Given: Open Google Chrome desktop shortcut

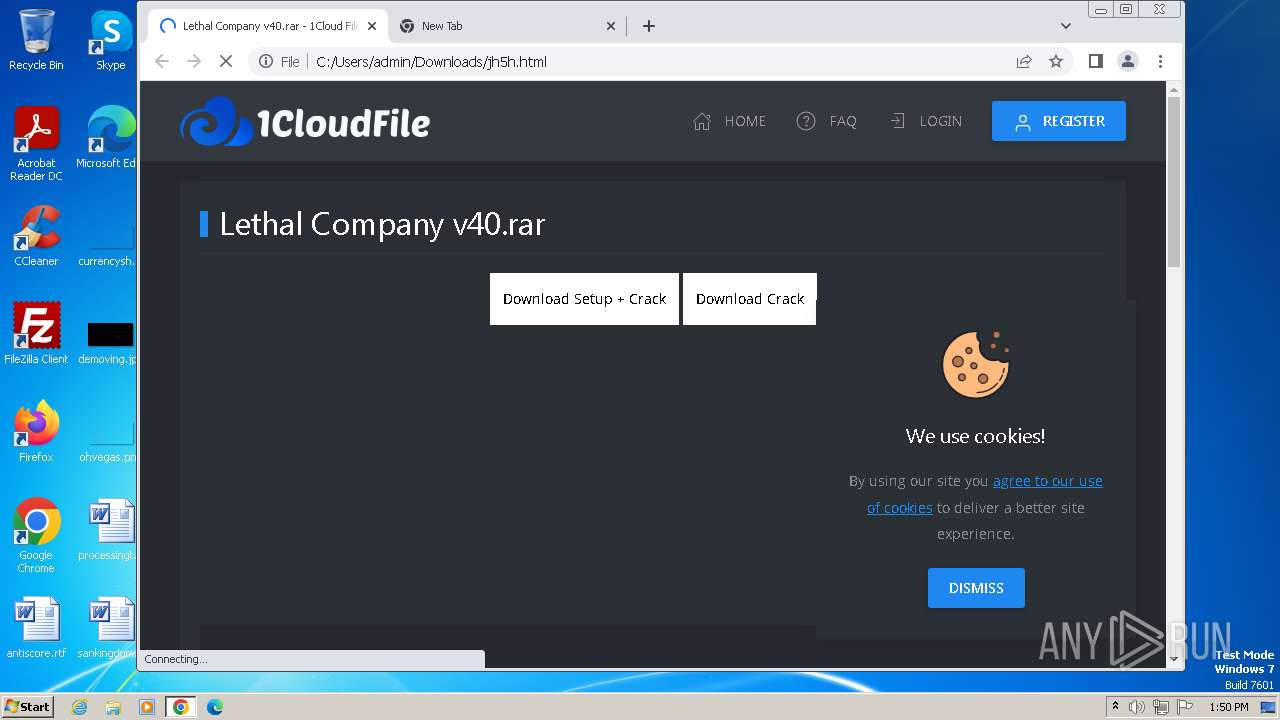Looking at the screenshot, I should [36, 536].
